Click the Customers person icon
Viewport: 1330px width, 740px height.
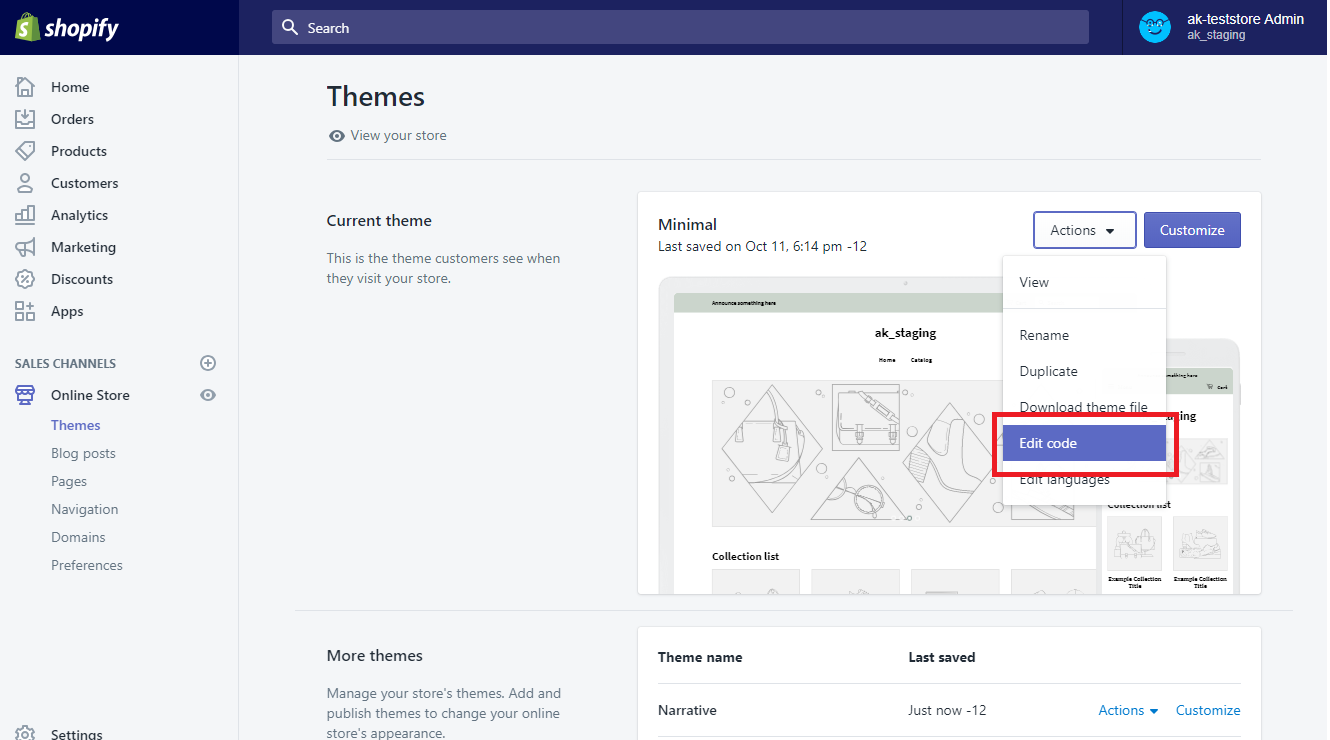(25, 183)
